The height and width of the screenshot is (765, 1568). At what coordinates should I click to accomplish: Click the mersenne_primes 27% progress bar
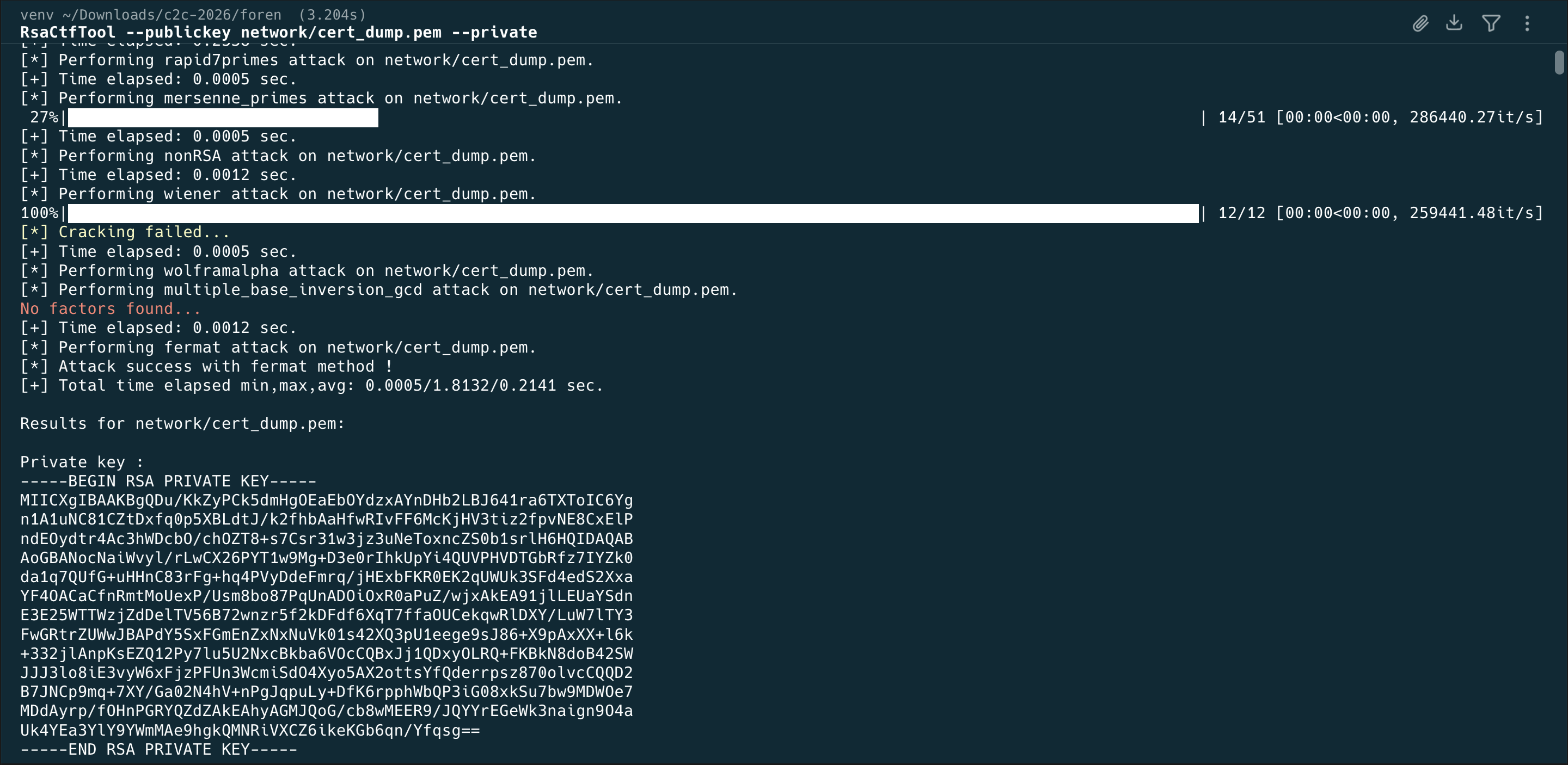[x=223, y=118]
